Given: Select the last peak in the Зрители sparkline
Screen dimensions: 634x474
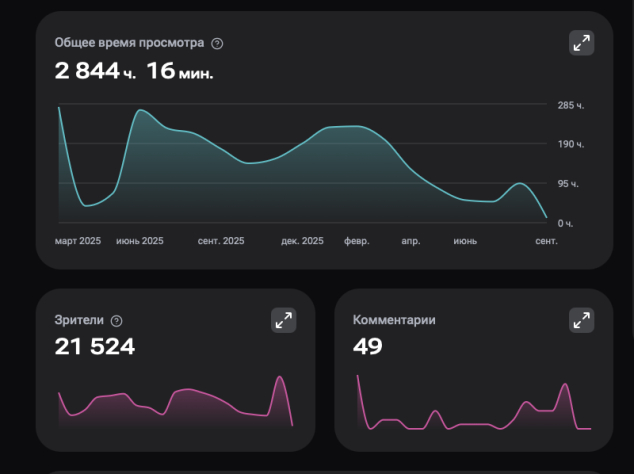Looking at the screenshot, I should click(x=280, y=377).
